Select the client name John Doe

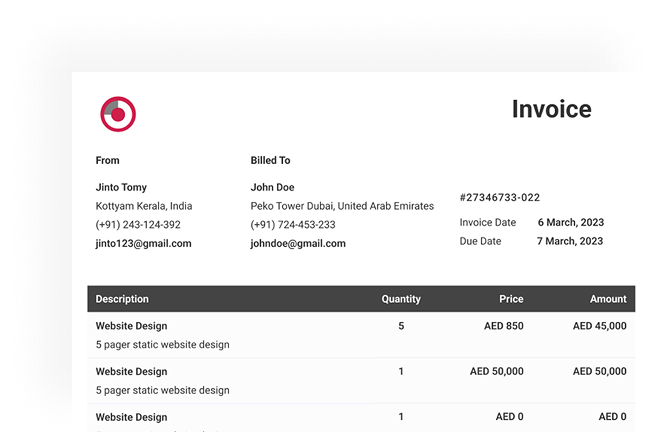(272, 187)
